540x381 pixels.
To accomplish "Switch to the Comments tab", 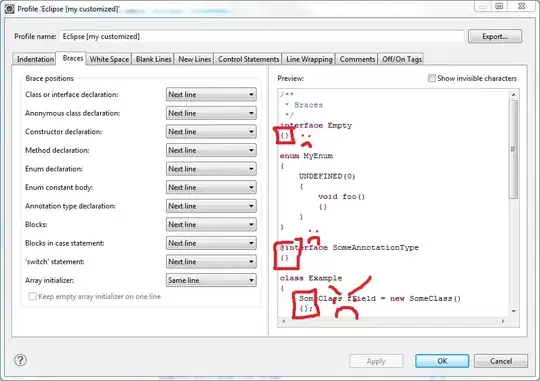I will point(357,59).
